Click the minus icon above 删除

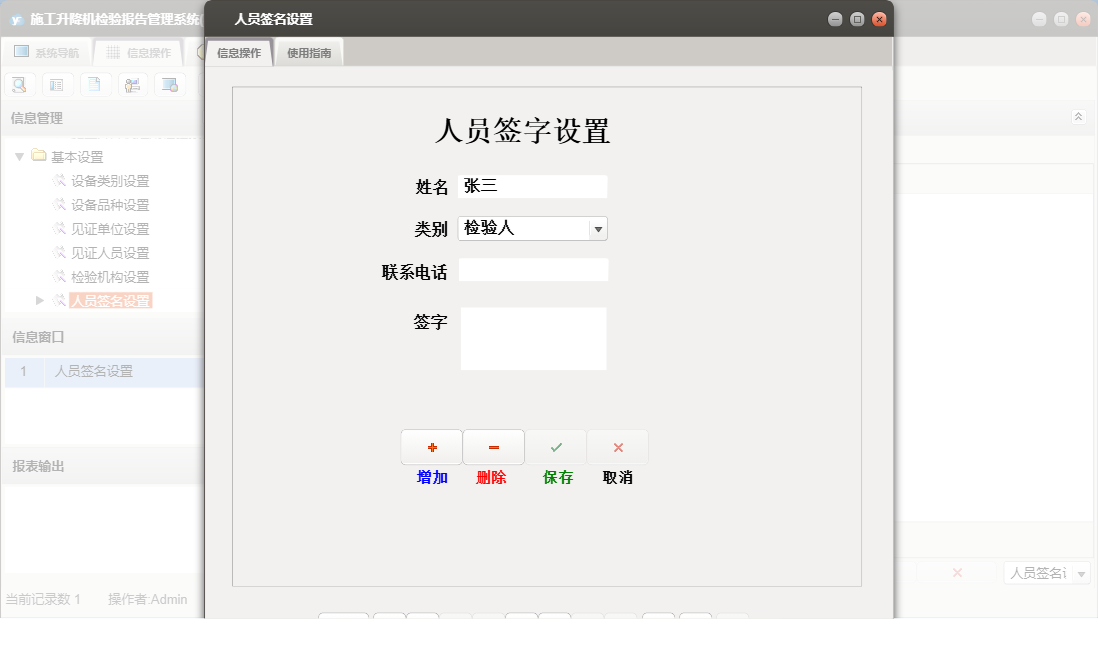click(493, 446)
